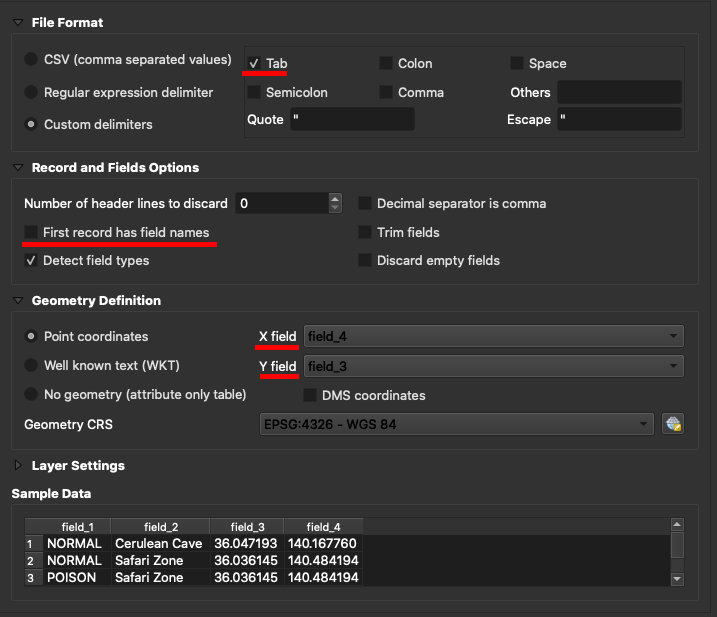Increment header lines to discard stepper
The height and width of the screenshot is (617, 717).
(x=335, y=198)
